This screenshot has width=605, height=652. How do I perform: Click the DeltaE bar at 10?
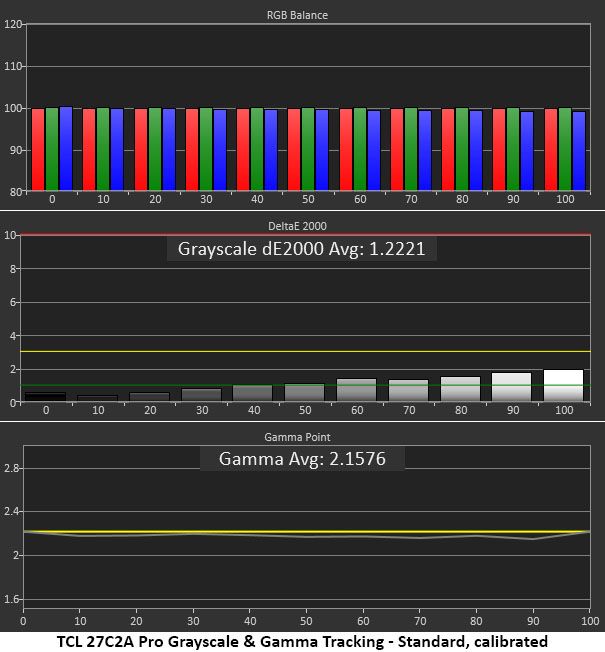tap(97, 398)
